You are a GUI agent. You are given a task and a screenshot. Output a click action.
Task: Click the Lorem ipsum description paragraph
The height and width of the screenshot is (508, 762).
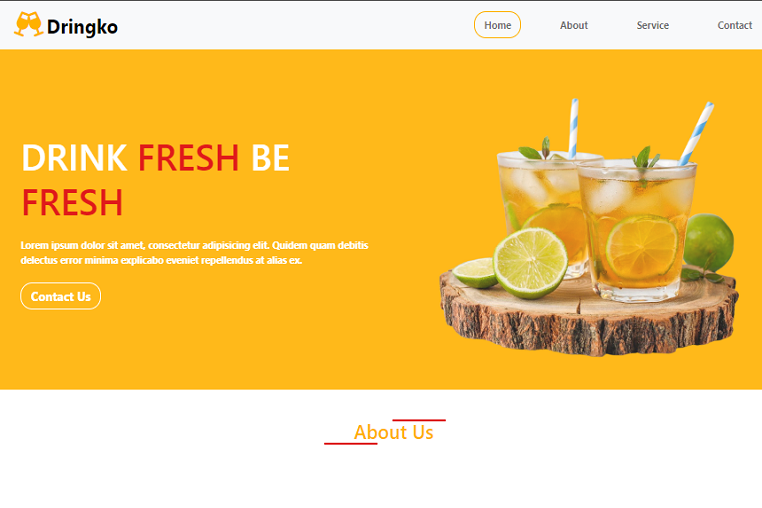click(x=194, y=252)
